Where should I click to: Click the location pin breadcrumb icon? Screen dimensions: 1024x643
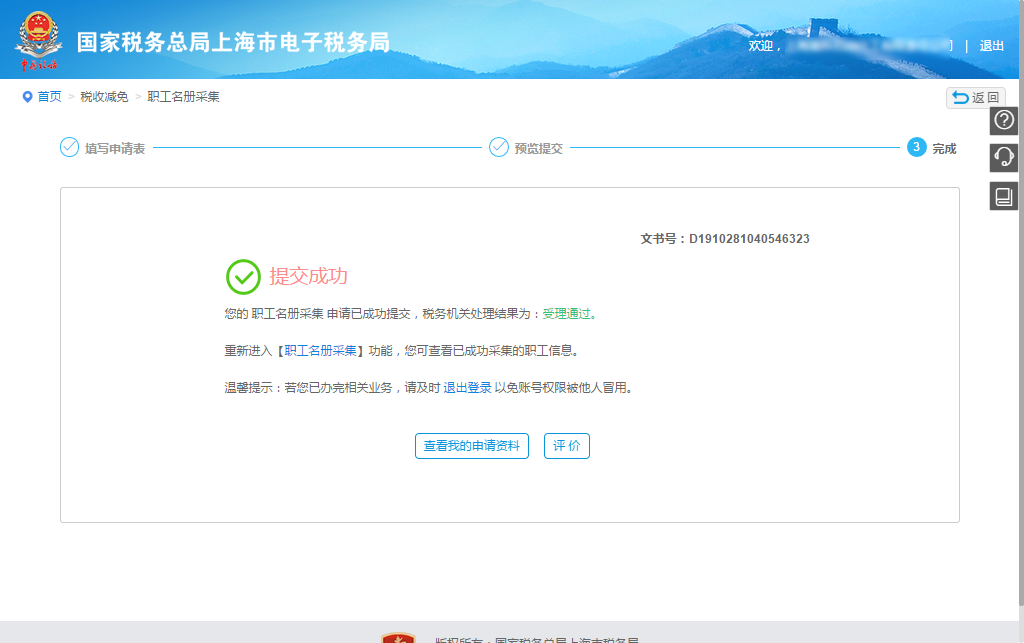point(27,97)
